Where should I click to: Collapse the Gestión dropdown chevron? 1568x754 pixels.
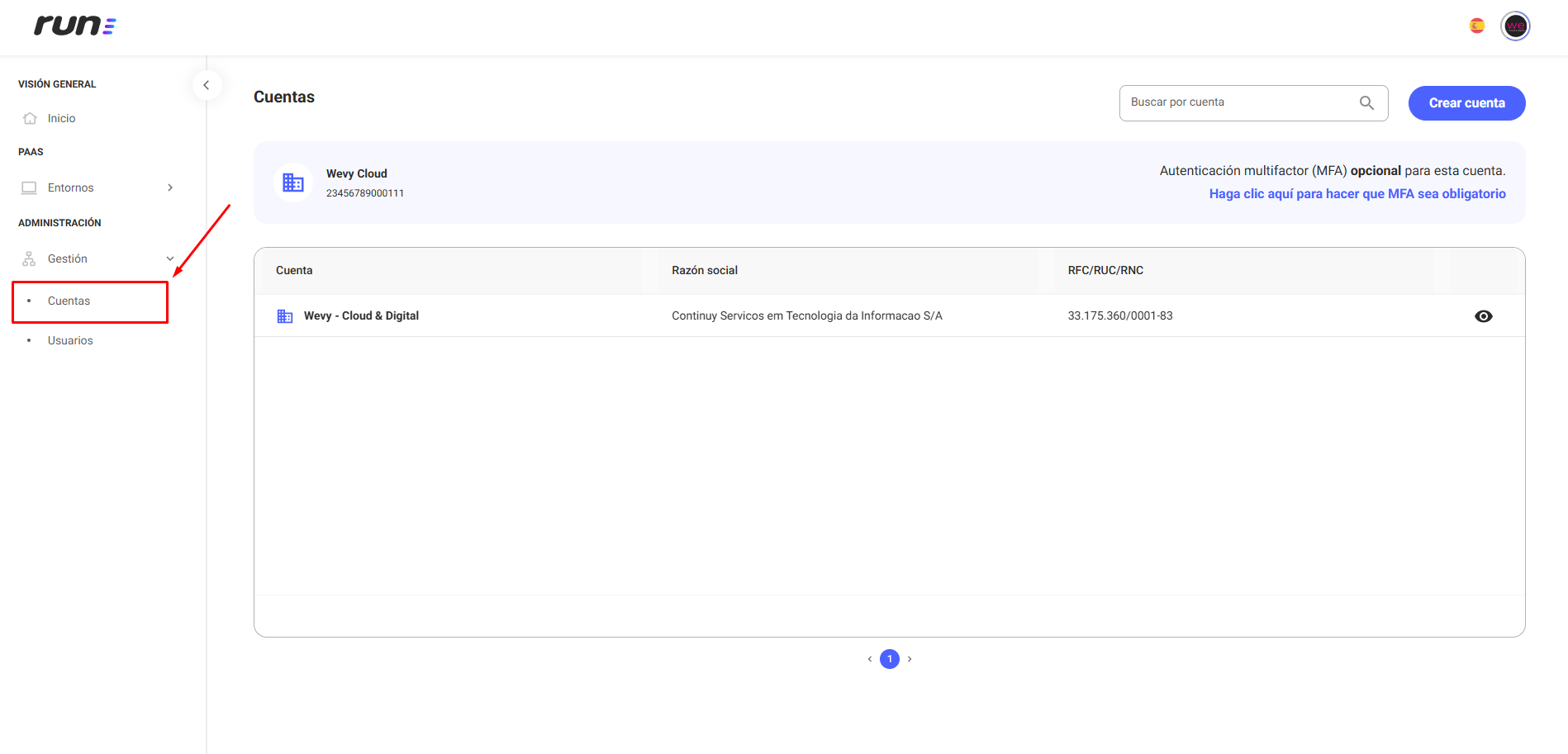[x=170, y=258]
